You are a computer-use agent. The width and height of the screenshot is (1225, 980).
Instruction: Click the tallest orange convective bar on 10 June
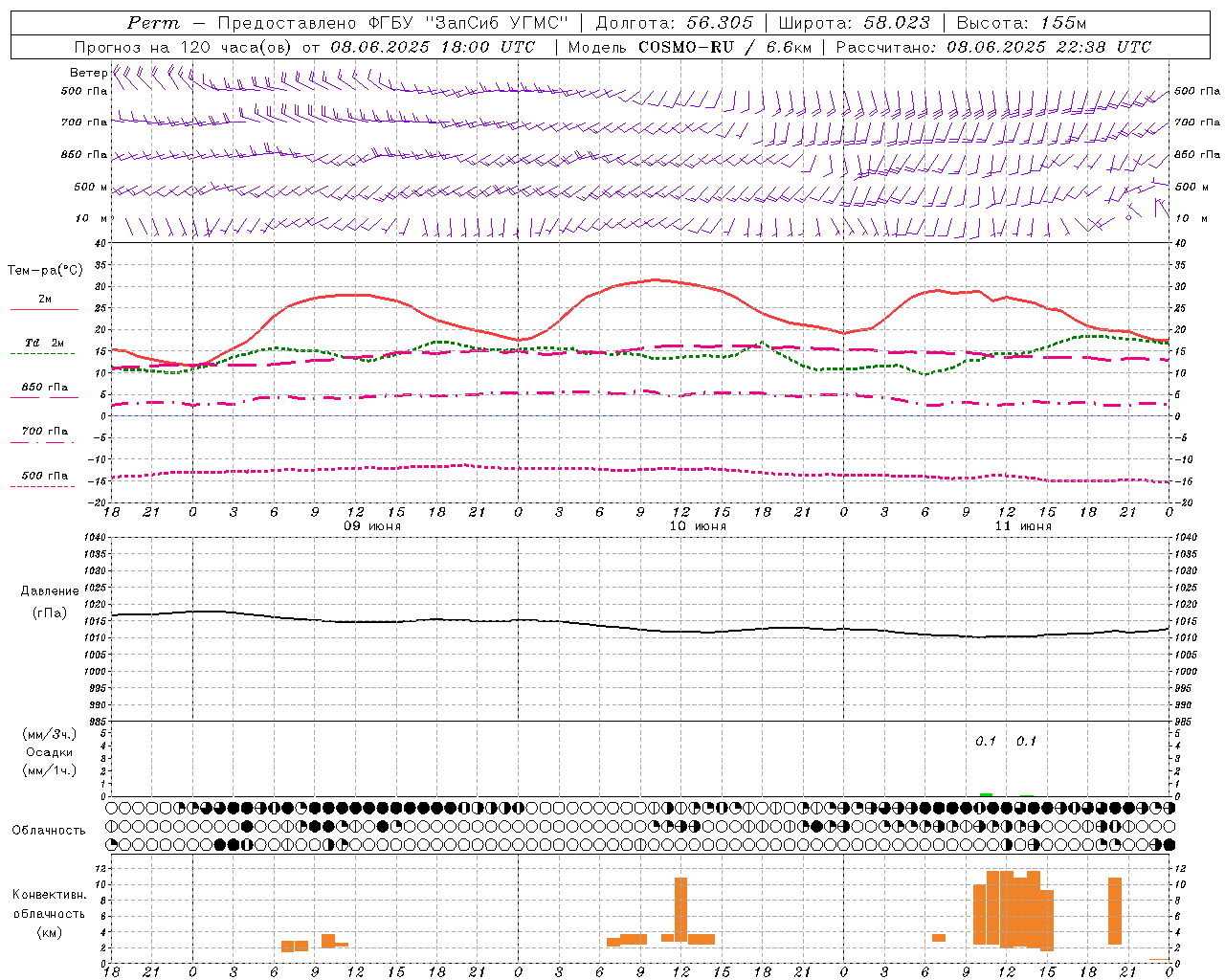coord(680,909)
